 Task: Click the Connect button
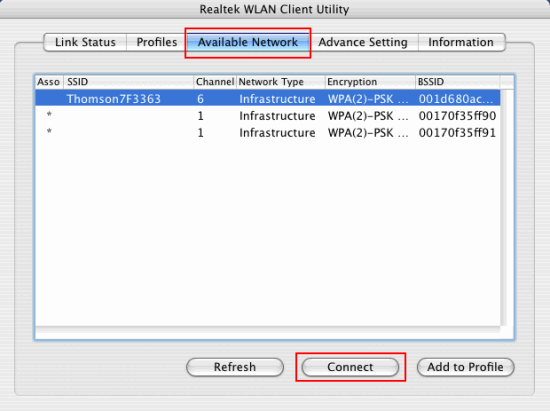350,367
